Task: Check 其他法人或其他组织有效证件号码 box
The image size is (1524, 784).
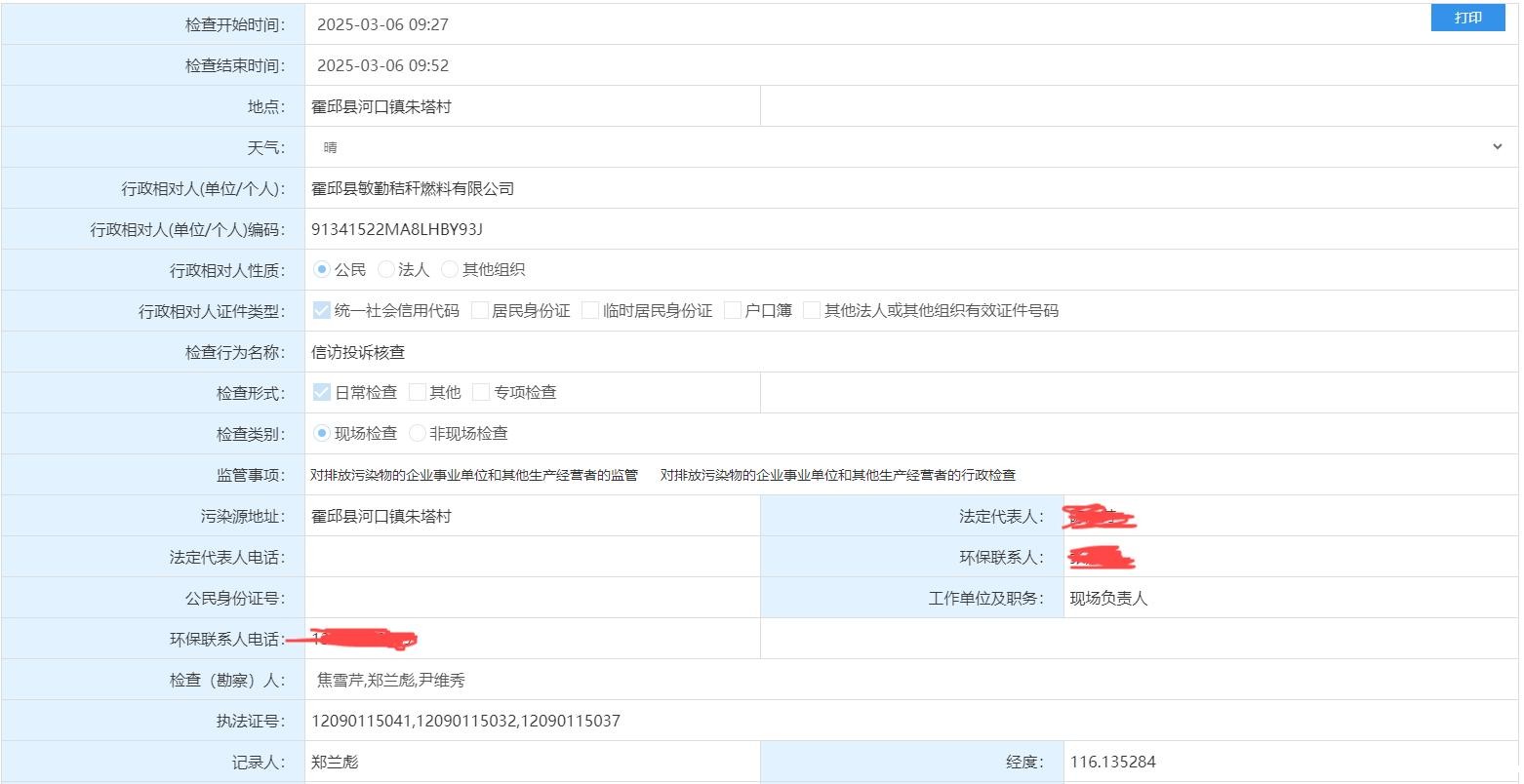Action: 812,311
